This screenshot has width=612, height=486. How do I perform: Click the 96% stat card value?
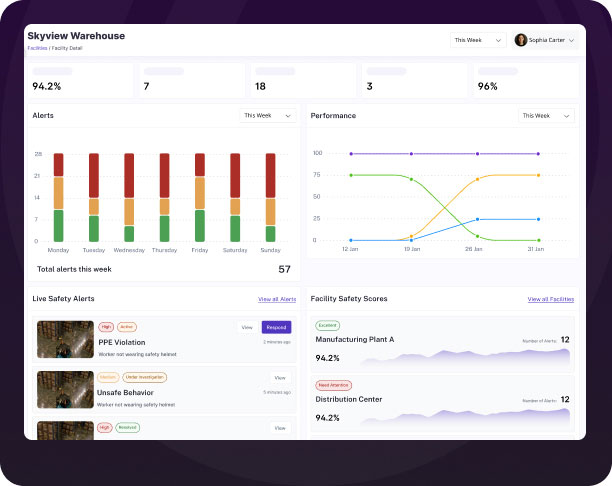pyautogui.click(x=487, y=86)
